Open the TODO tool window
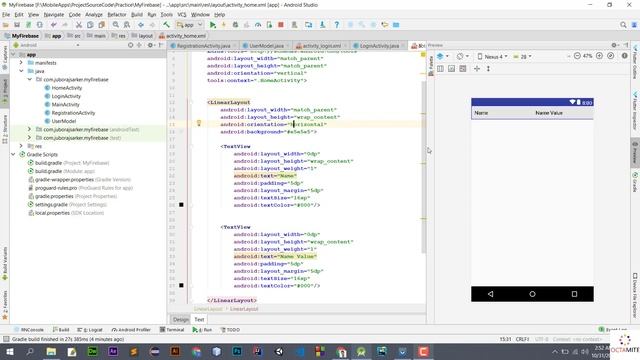640x360 pixels. point(231,330)
